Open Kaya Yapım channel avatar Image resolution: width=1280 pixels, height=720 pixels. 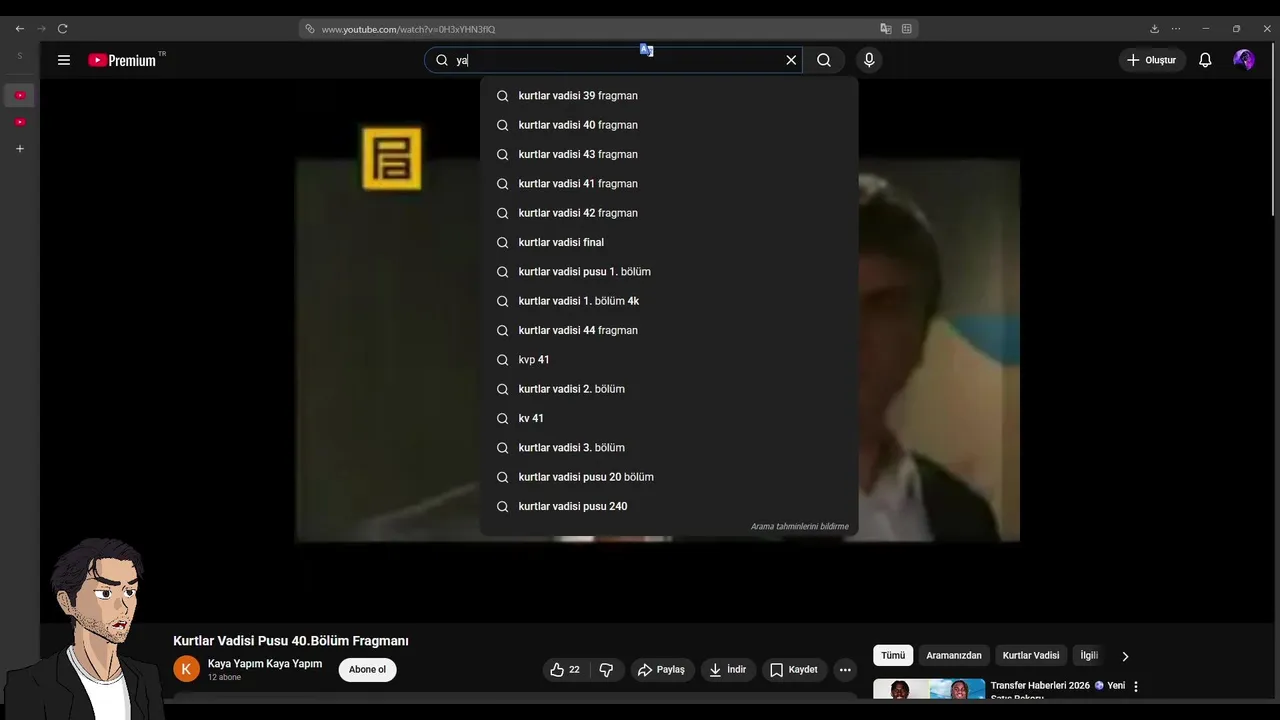point(186,669)
